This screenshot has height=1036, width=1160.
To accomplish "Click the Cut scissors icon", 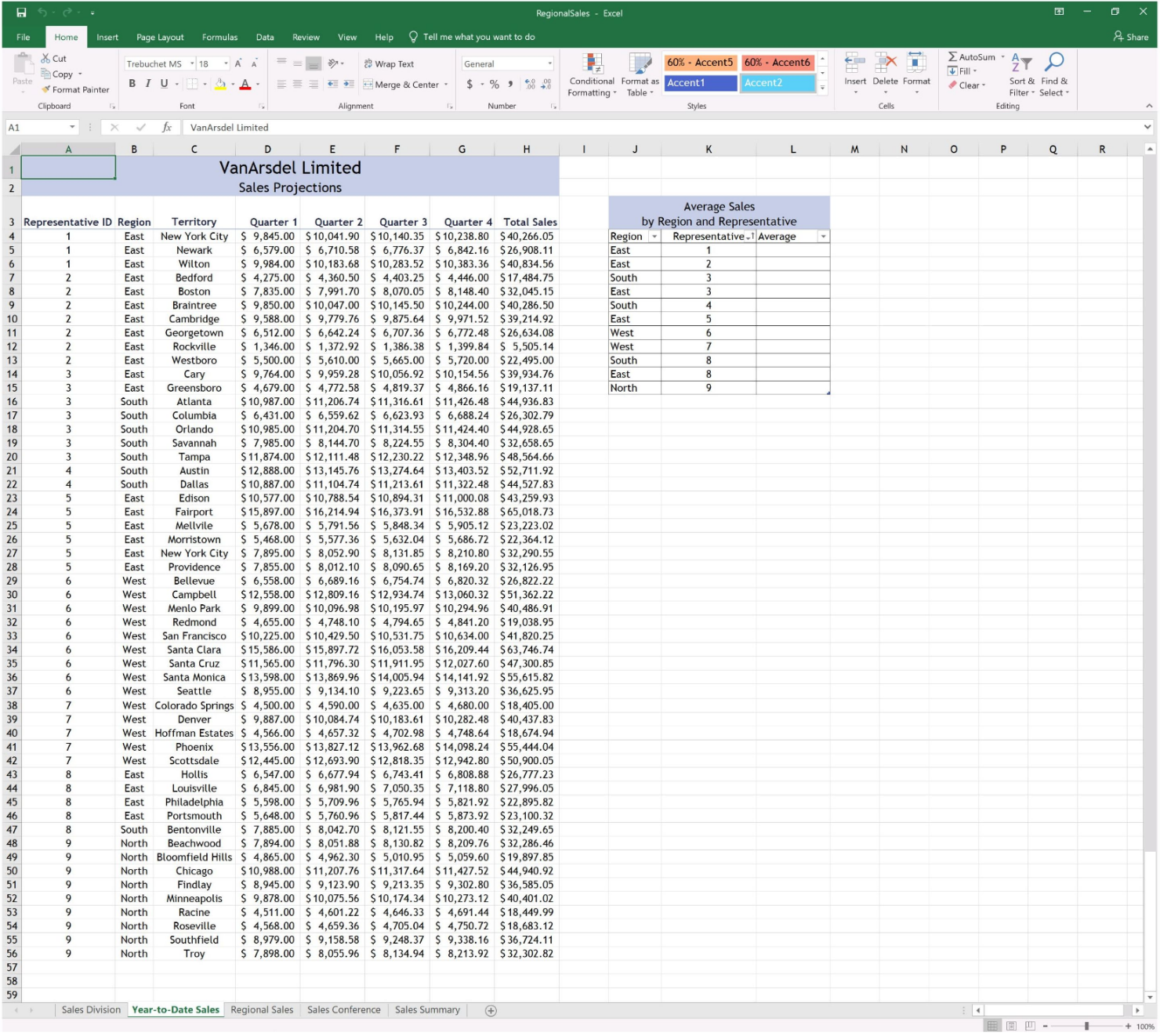I will (x=45, y=58).
